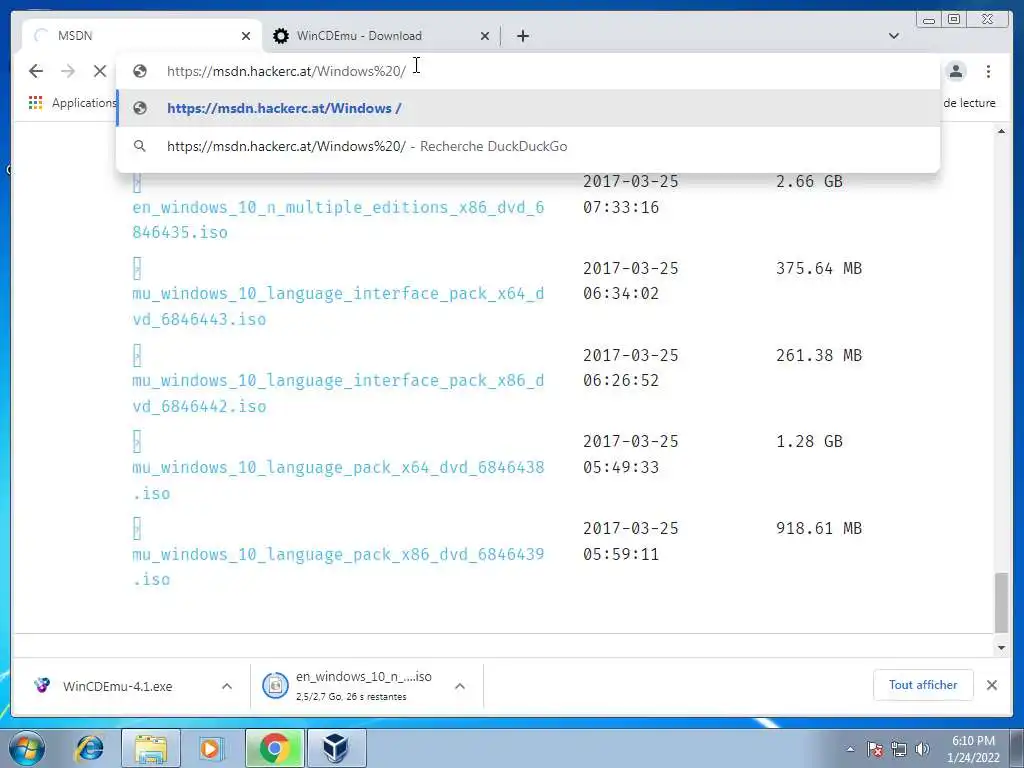Open the tab search dropdown chevron
Screen dimensions: 1024x768
(893, 36)
